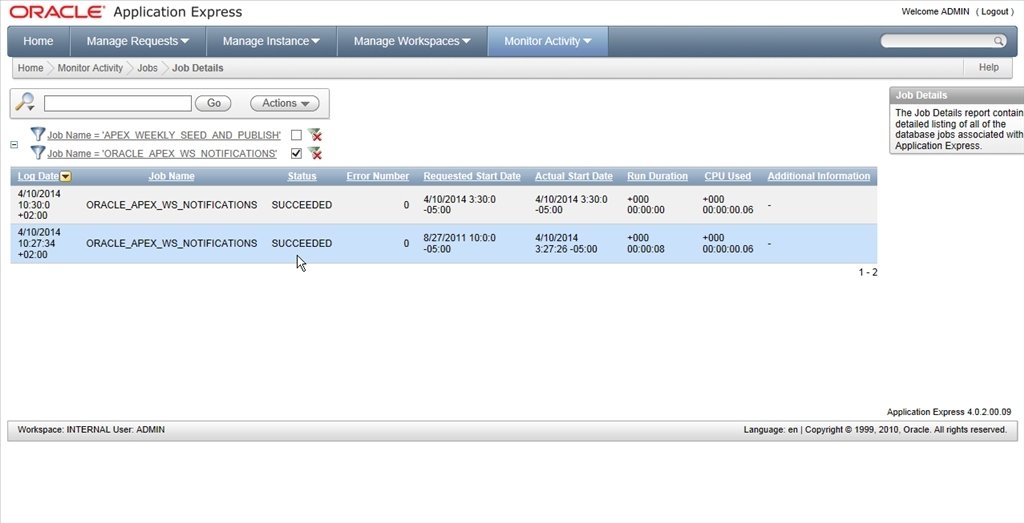This screenshot has width=1024, height=523.
Task: Click the Help button
Action: point(989,67)
